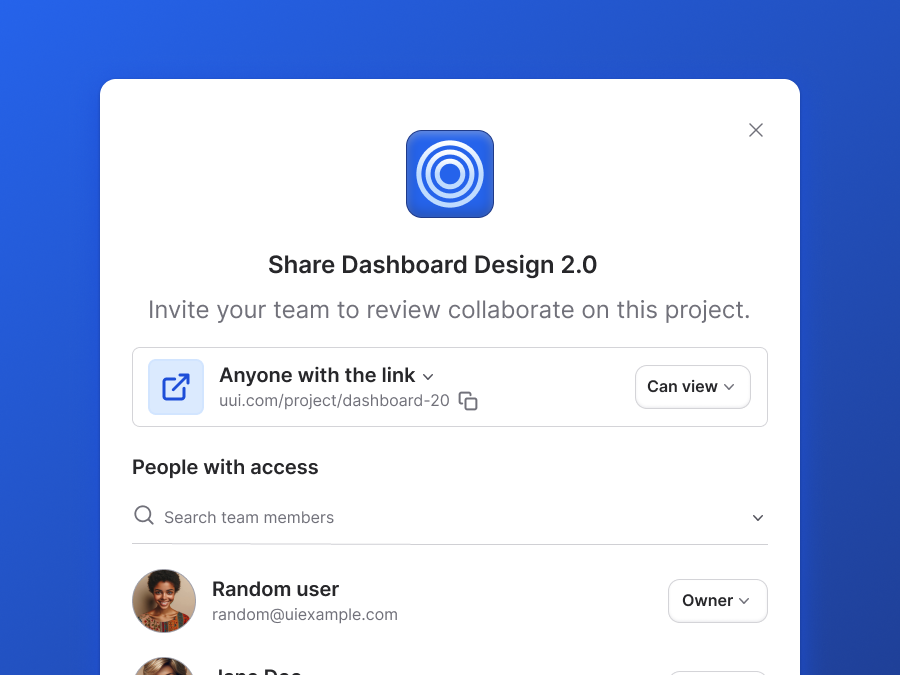
Task: Click the partially visible Jane Doe avatar
Action: click(164, 666)
